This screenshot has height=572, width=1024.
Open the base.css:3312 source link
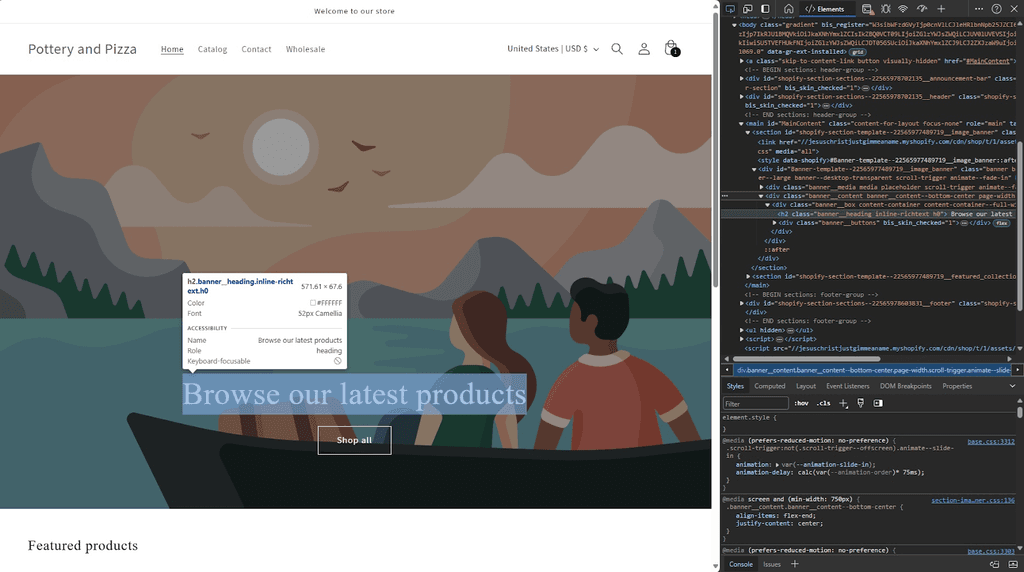tap(991, 442)
